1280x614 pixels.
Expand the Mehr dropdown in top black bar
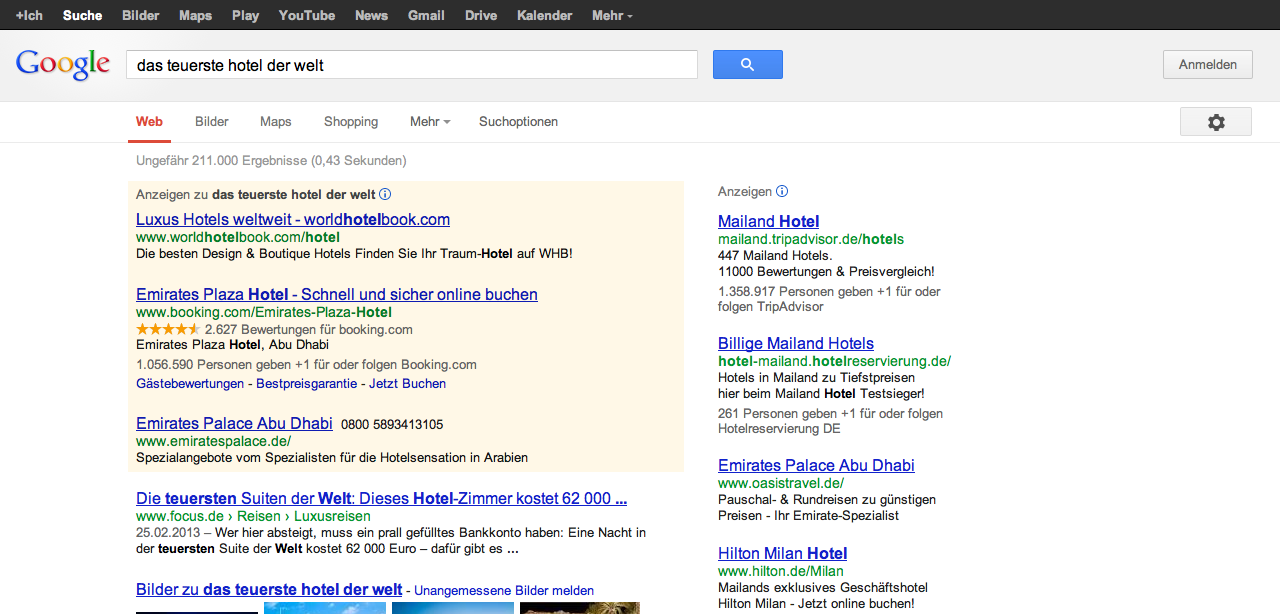(x=611, y=16)
